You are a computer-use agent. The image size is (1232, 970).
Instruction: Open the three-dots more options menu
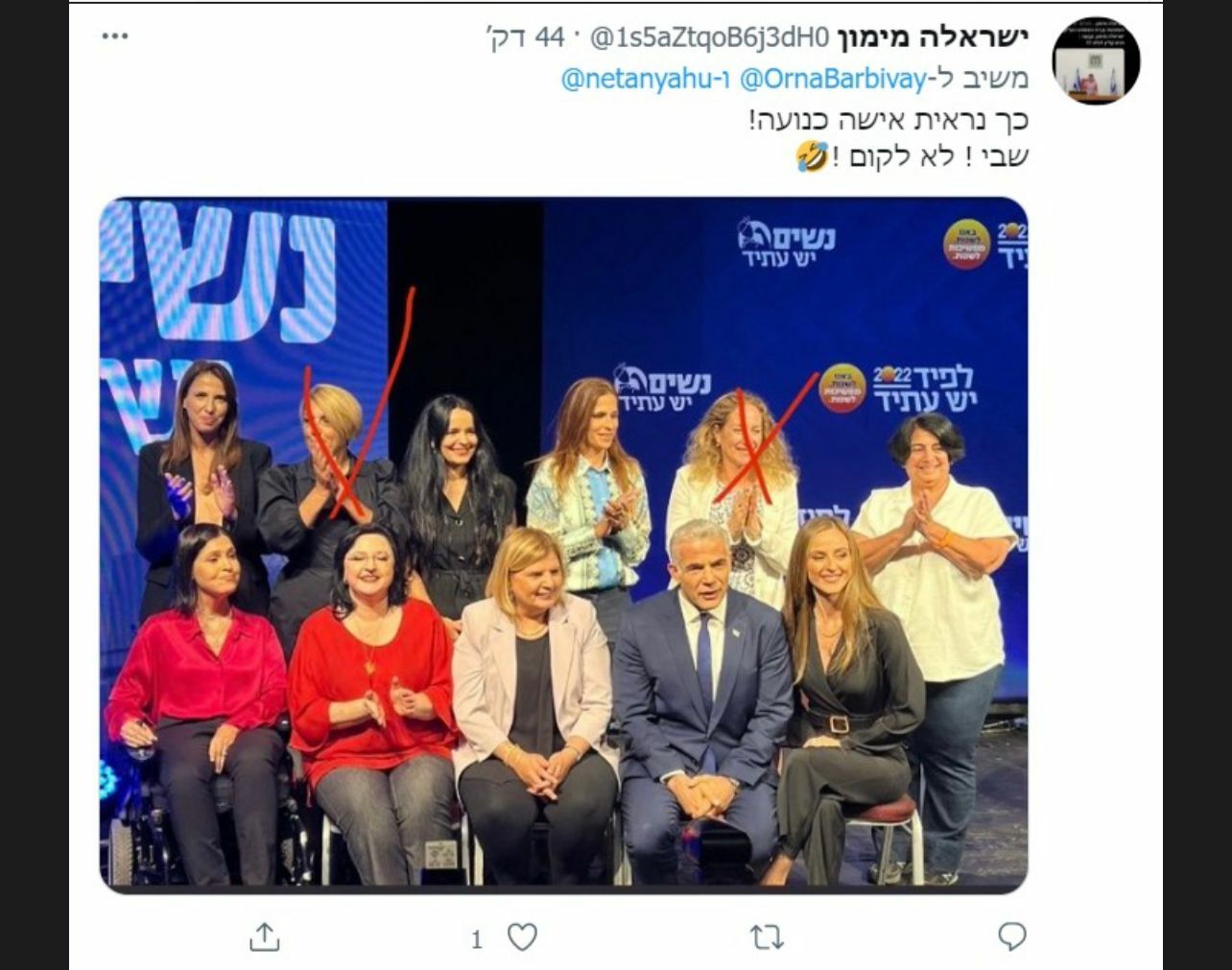[115, 36]
